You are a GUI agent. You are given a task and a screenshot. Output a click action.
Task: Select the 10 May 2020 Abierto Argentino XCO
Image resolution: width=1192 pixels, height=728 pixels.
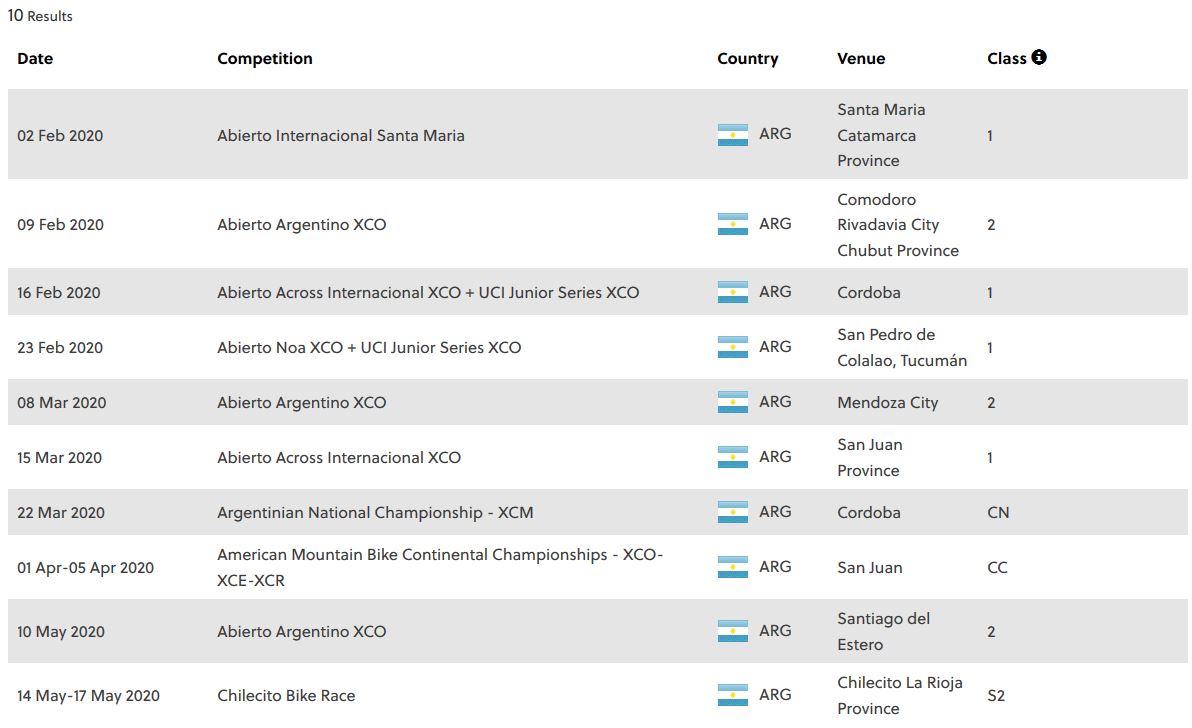[302, 631]
